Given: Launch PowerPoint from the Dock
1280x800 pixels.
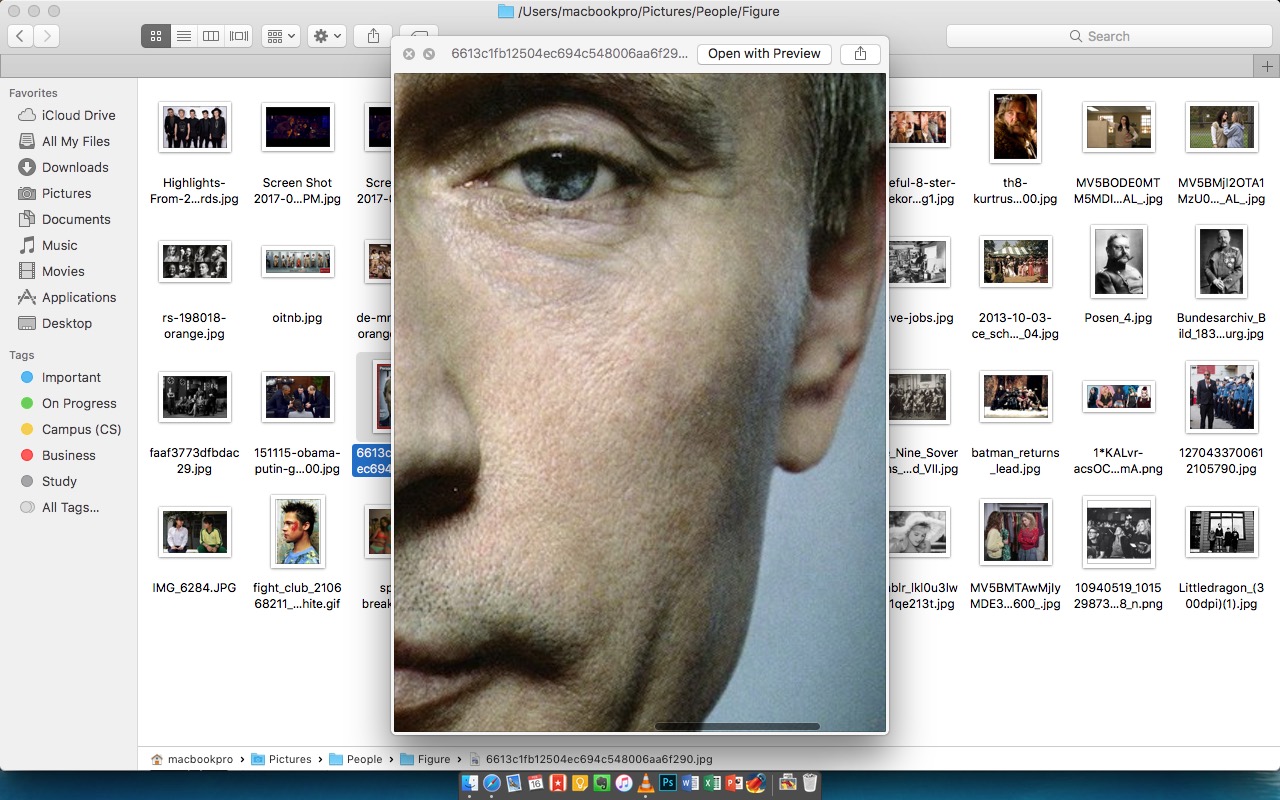Looking at the screenshot, I should pos(734,784).
